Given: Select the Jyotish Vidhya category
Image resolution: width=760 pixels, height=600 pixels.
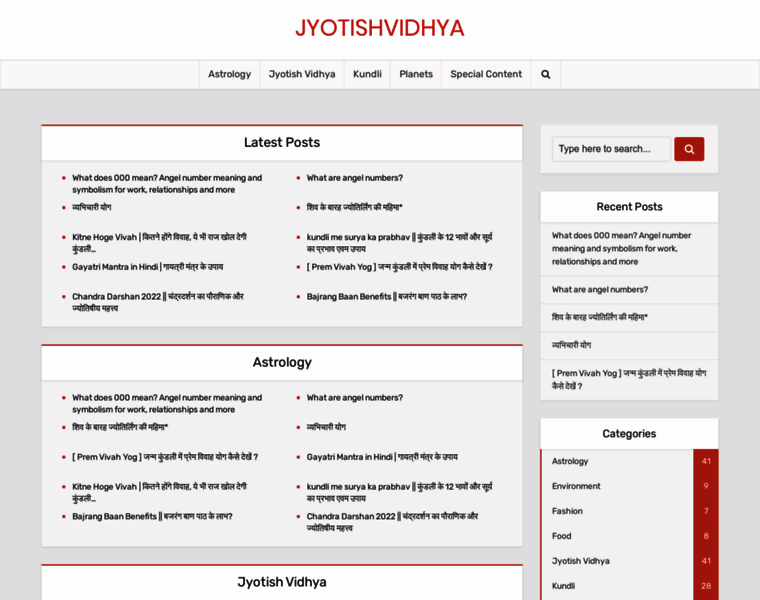Looking at the screenshot, I should pos(581,561).
